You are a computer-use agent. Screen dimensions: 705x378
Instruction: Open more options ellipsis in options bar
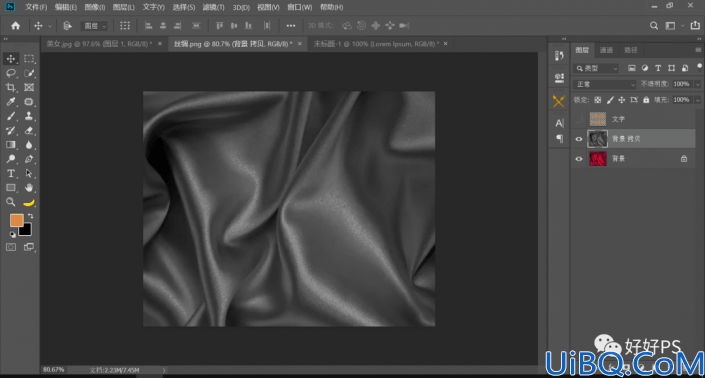pos(291,26)
